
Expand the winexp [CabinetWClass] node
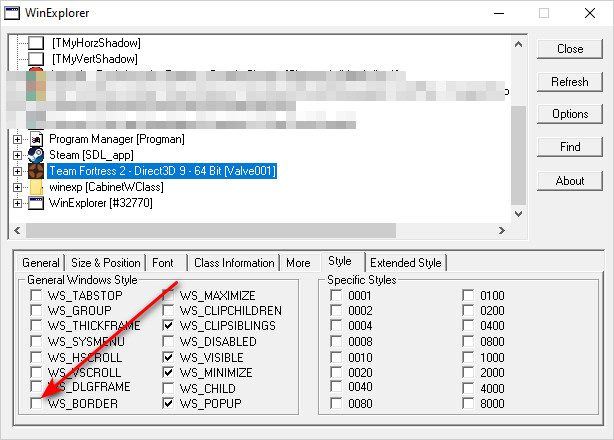pos(17,187)
